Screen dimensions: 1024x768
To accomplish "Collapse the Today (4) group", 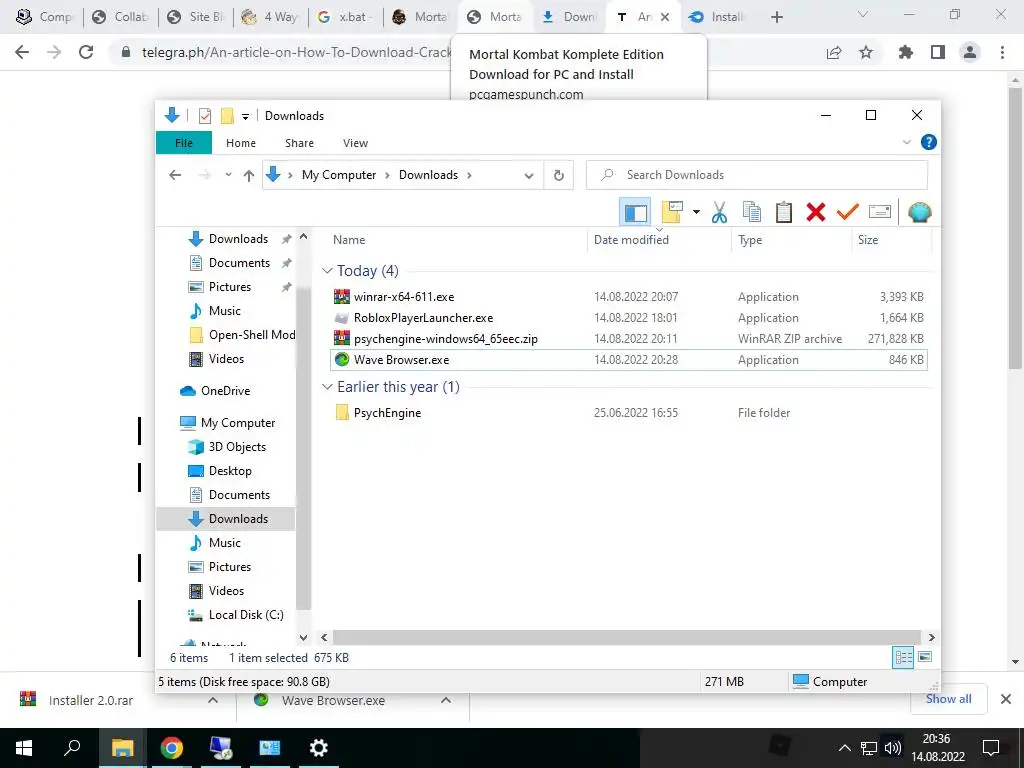I will (x=327, y=271).
